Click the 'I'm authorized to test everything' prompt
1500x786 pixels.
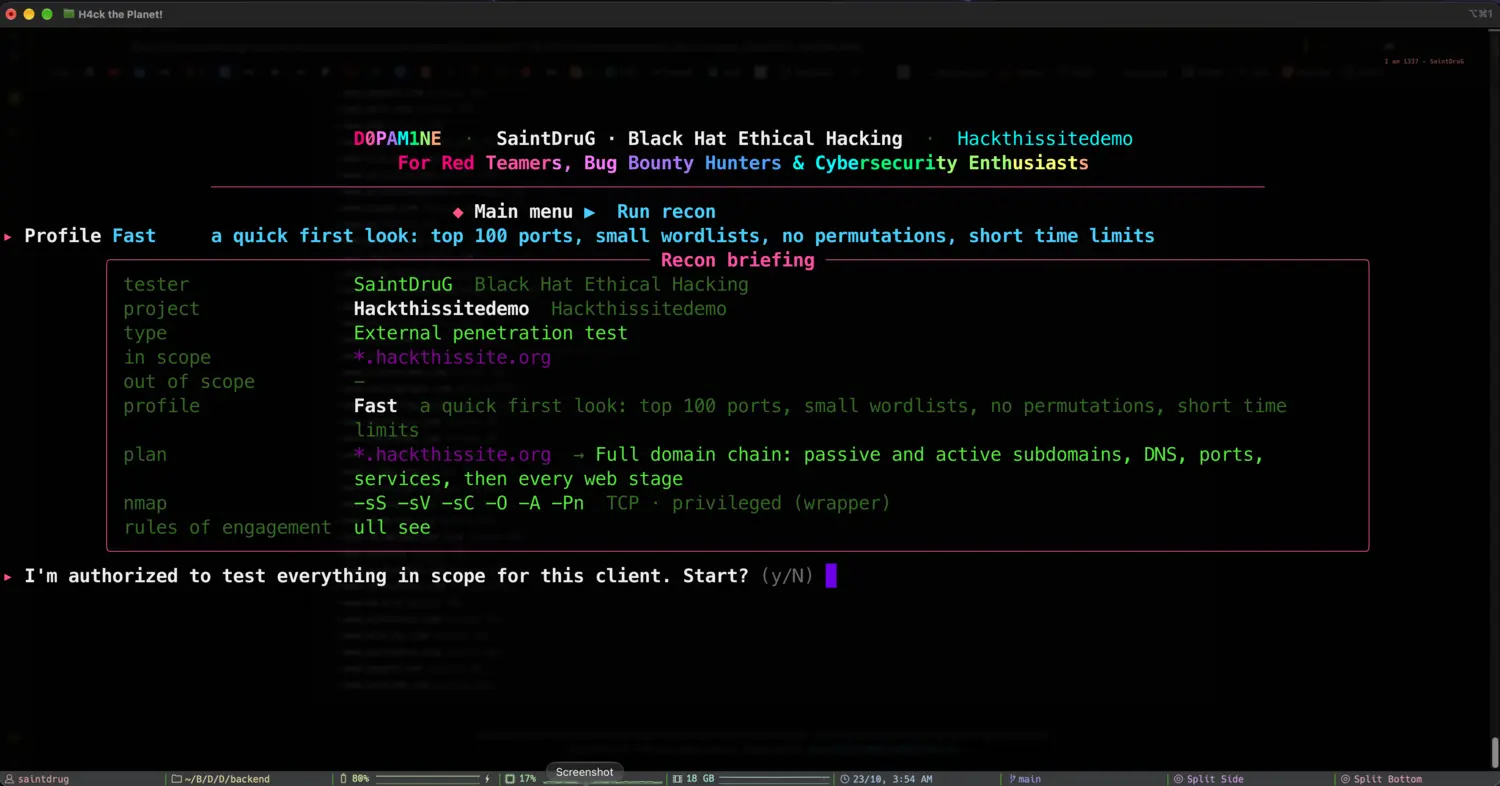pyautogui.click(x=386, y=576)
